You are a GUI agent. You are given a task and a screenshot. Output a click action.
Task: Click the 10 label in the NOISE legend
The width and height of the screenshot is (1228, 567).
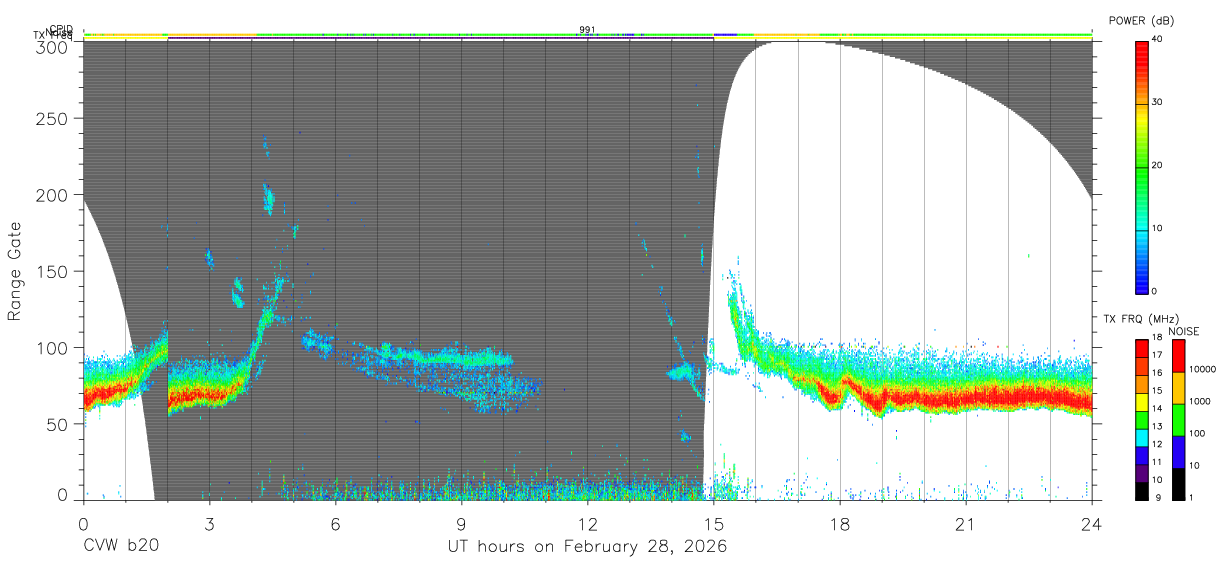pyautogui.click(x=1193, y=466)
